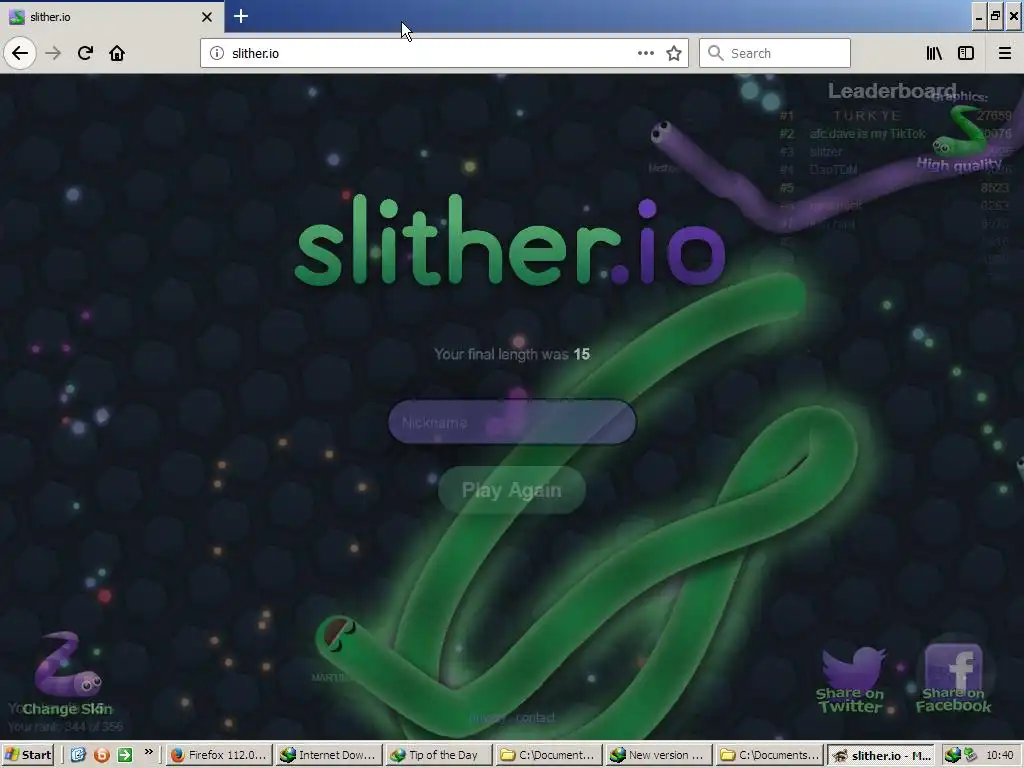The image size is (1024, 768).
Task: Click the magnifier icon in search box
Action: point(716,53)
